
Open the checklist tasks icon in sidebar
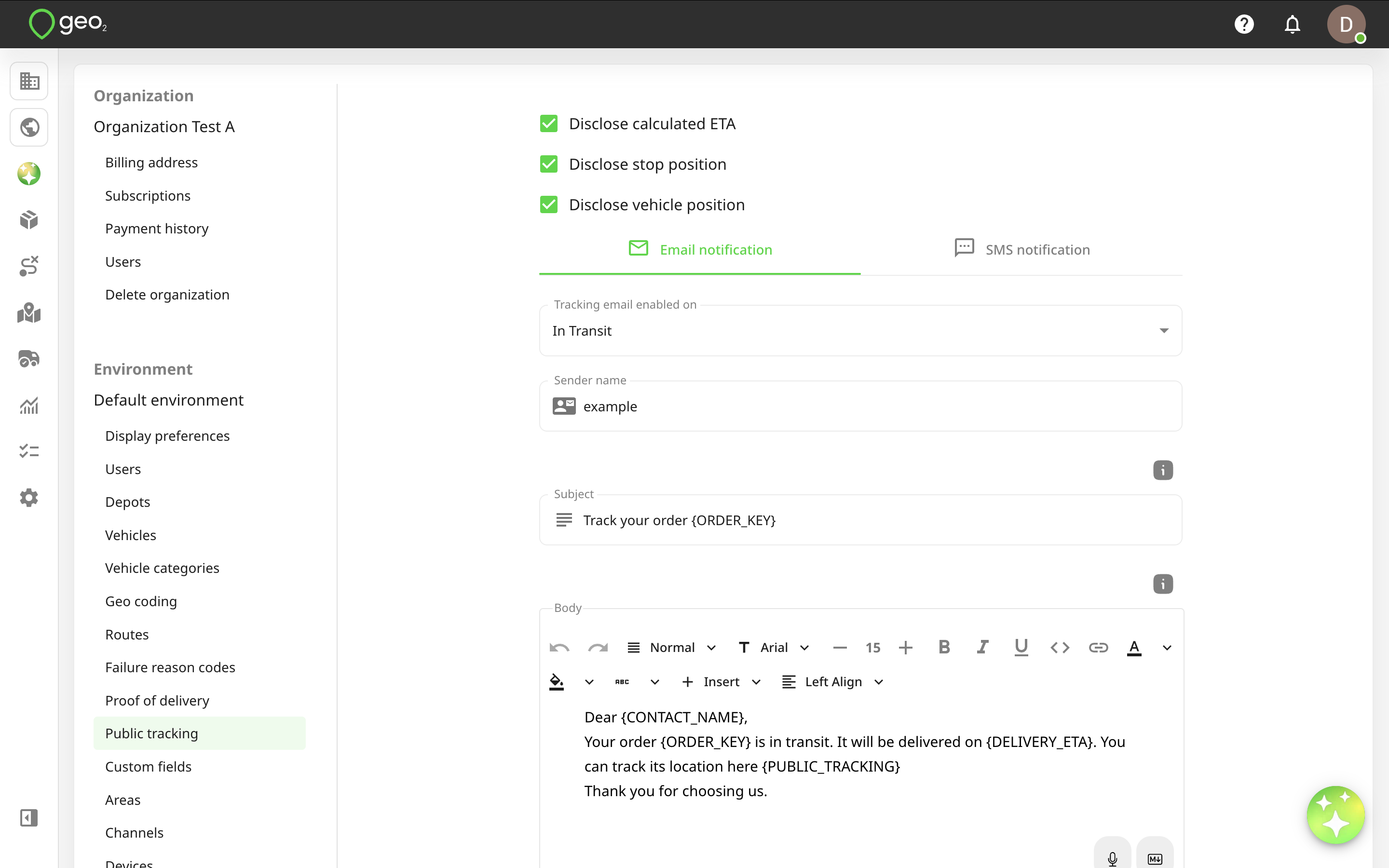[x=29, y=451]
